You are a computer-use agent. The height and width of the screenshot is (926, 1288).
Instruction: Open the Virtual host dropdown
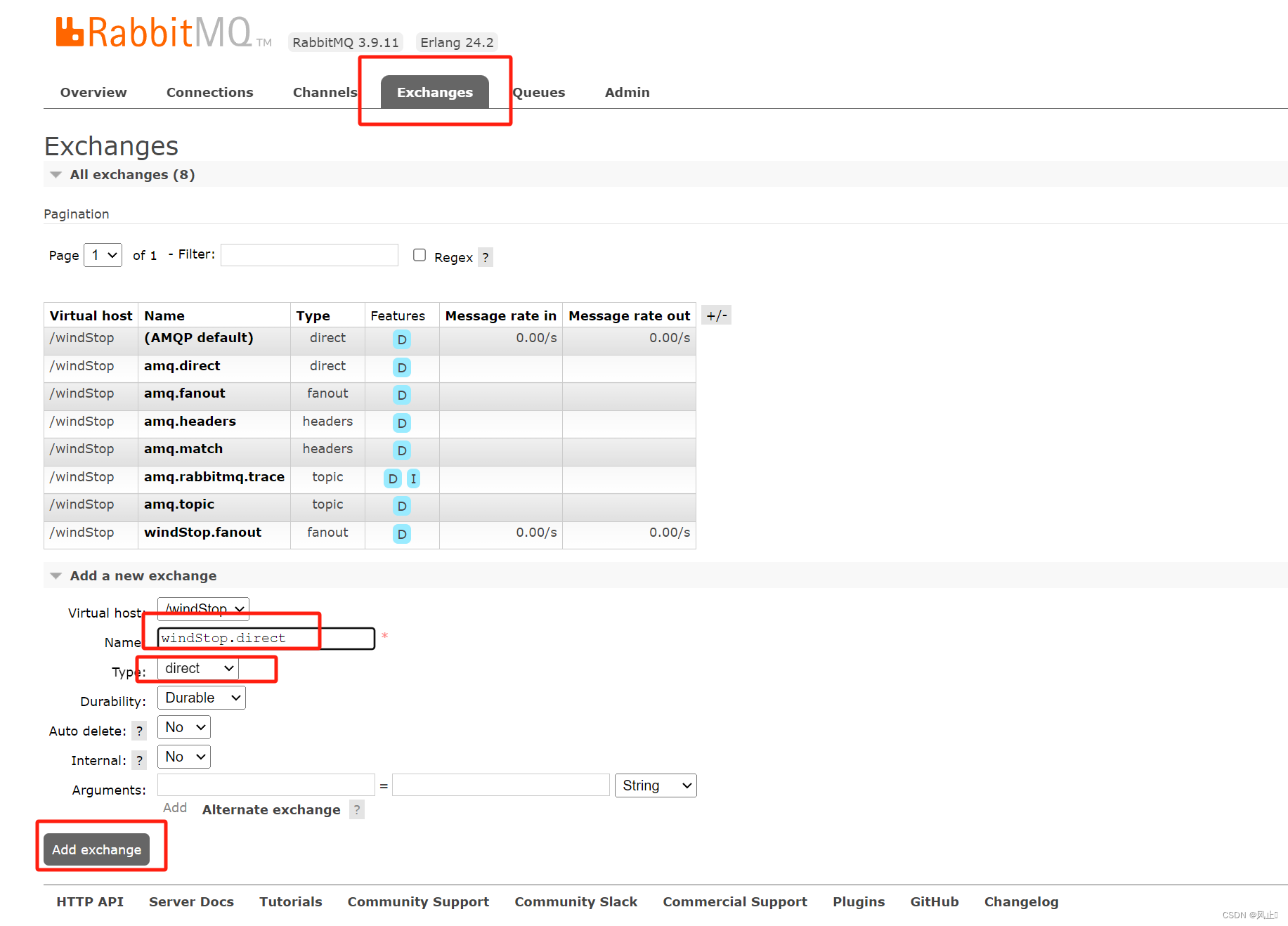(203, 608)
